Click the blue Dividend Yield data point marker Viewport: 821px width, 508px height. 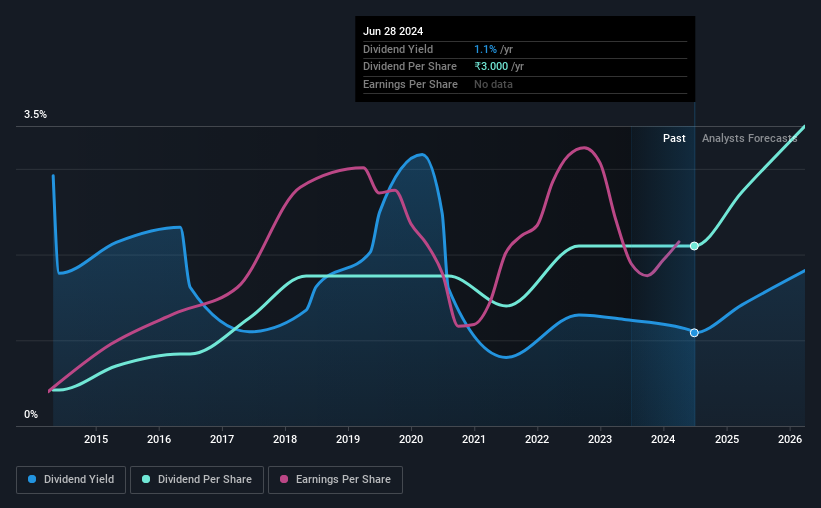click(x=694, y=333)
